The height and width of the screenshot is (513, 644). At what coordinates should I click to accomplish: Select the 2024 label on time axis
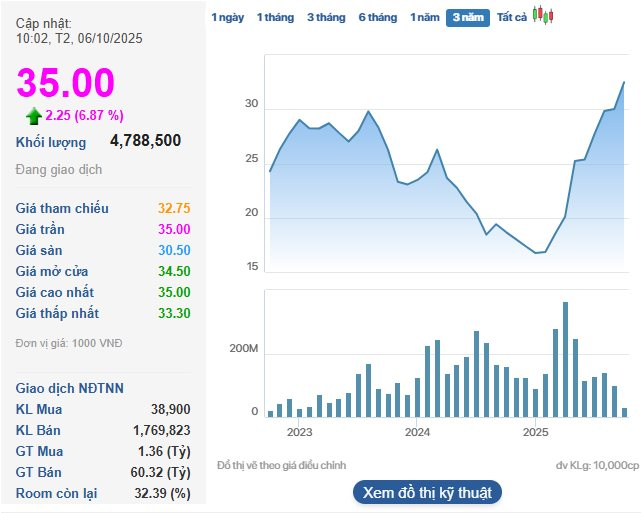point(417,432)
